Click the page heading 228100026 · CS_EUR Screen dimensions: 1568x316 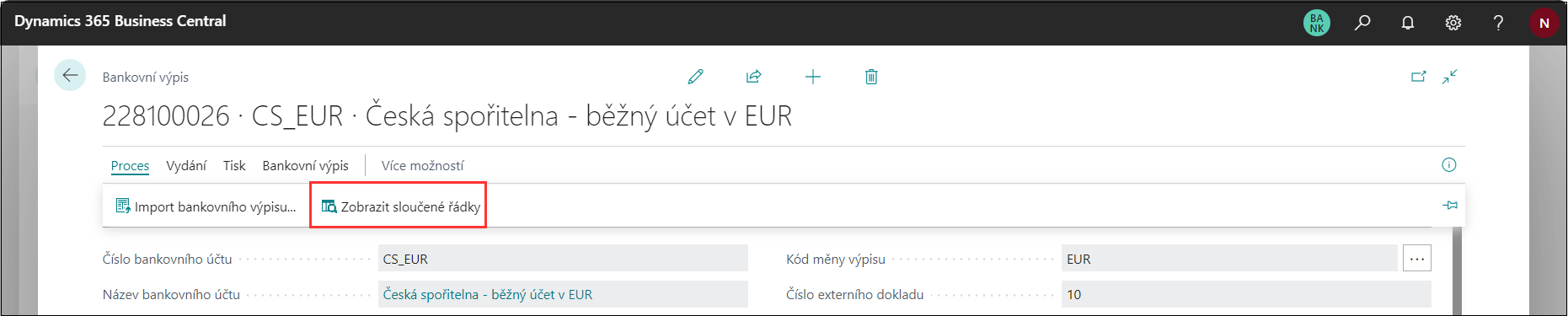[447, 116]
